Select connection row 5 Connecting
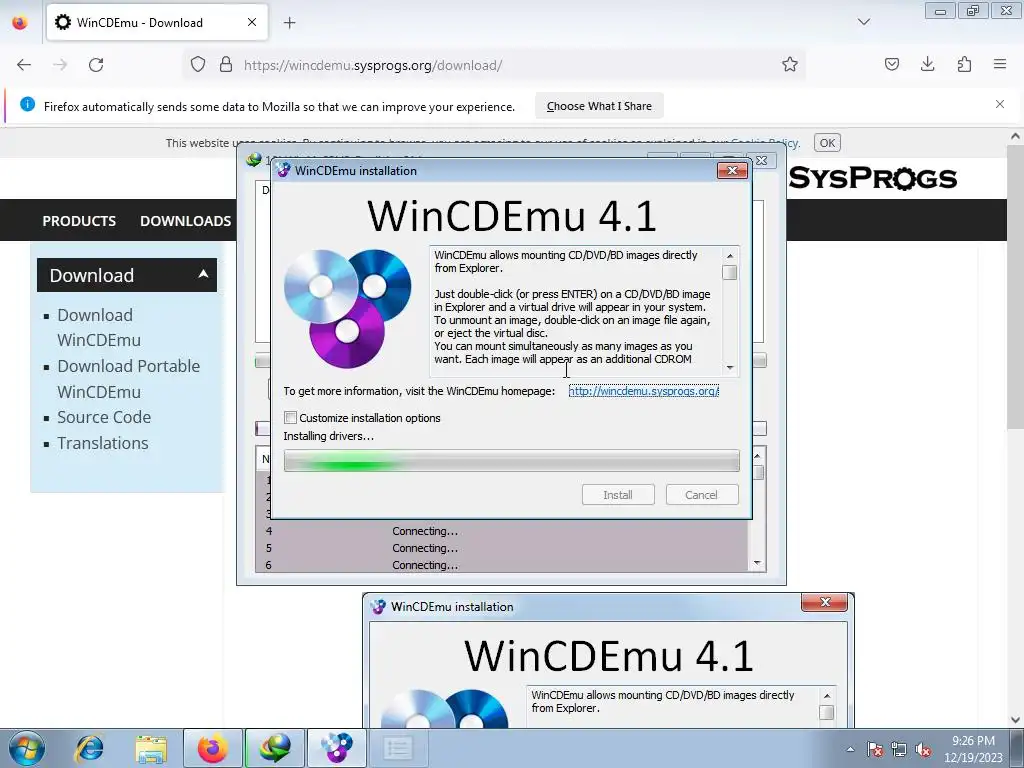Viewport: 1024px width, 768px height. tap(503, 548)
